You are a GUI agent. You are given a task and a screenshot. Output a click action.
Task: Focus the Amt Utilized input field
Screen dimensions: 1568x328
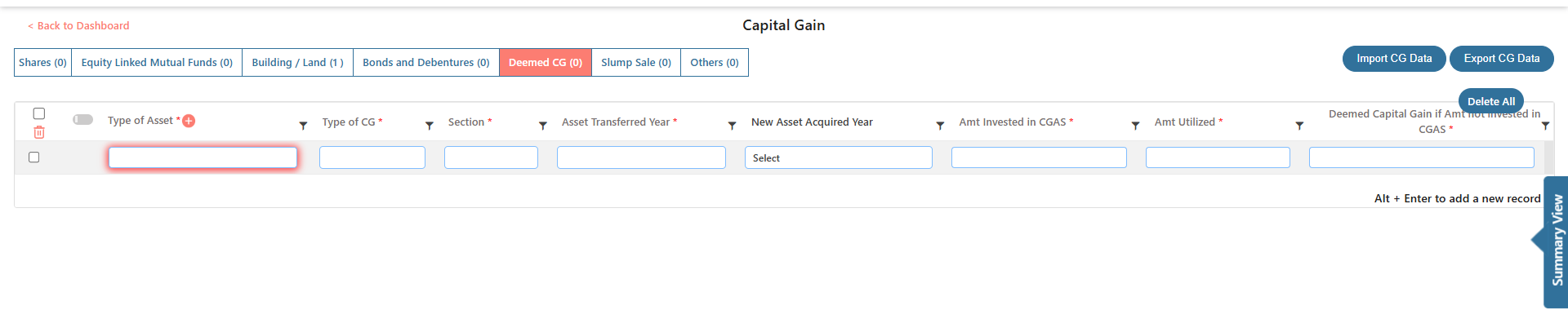[1218, 157]
